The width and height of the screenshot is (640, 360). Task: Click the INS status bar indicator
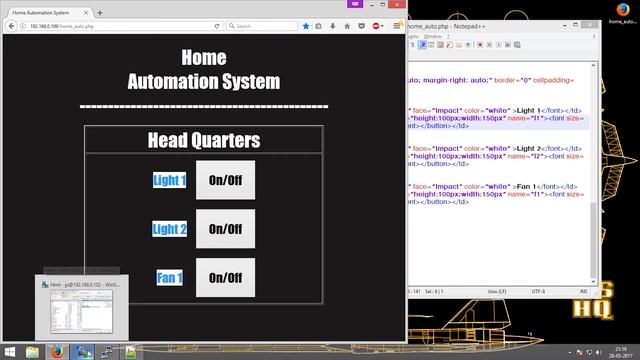pos(584,291)
